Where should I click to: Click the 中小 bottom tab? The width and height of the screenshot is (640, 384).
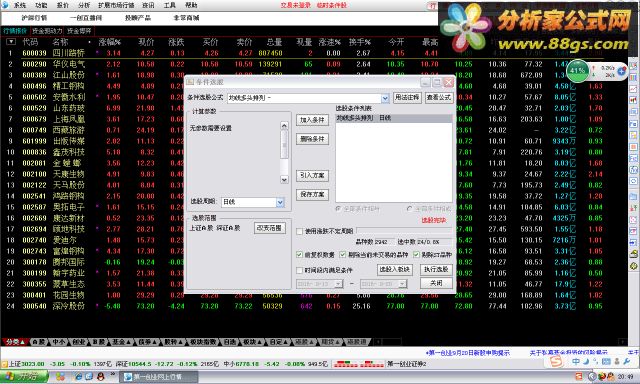(x=59, y=342)
